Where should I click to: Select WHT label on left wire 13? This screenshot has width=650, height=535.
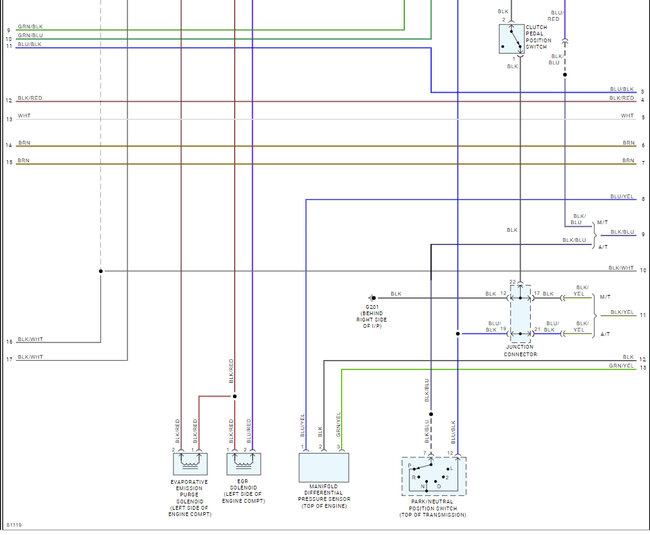(24, 116)
